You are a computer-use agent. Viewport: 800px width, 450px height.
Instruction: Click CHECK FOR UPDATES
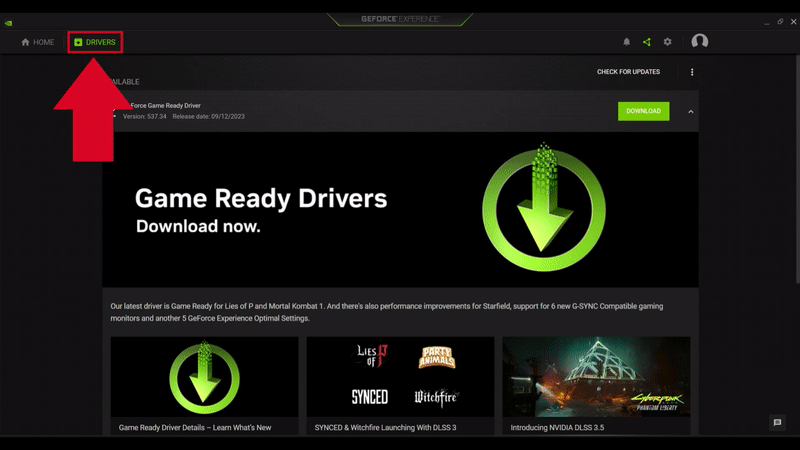(x=628, y=72)
